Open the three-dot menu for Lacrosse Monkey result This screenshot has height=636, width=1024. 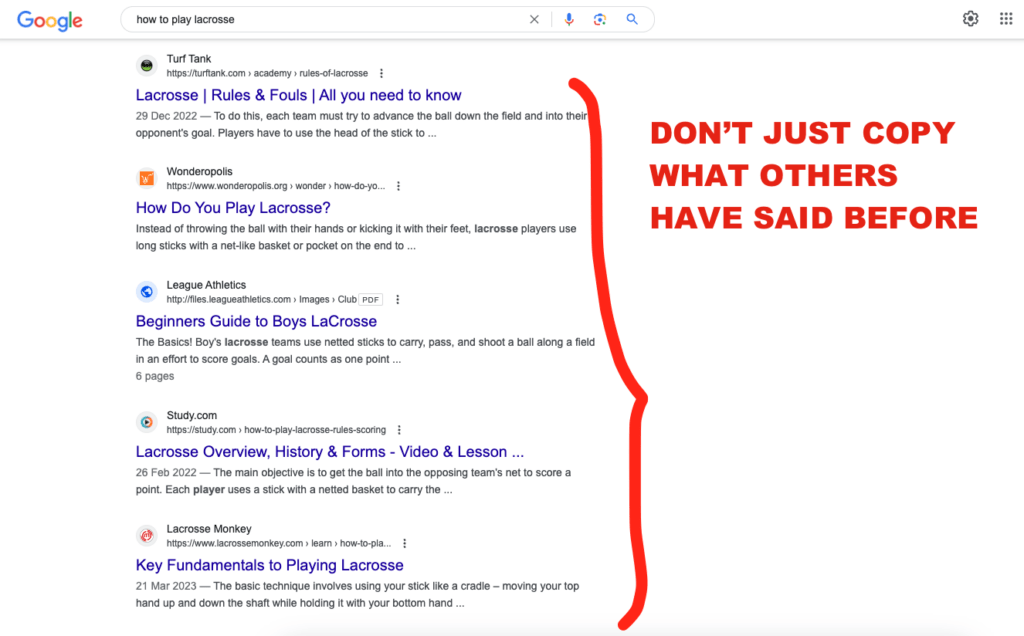click(x=404, y=543)
